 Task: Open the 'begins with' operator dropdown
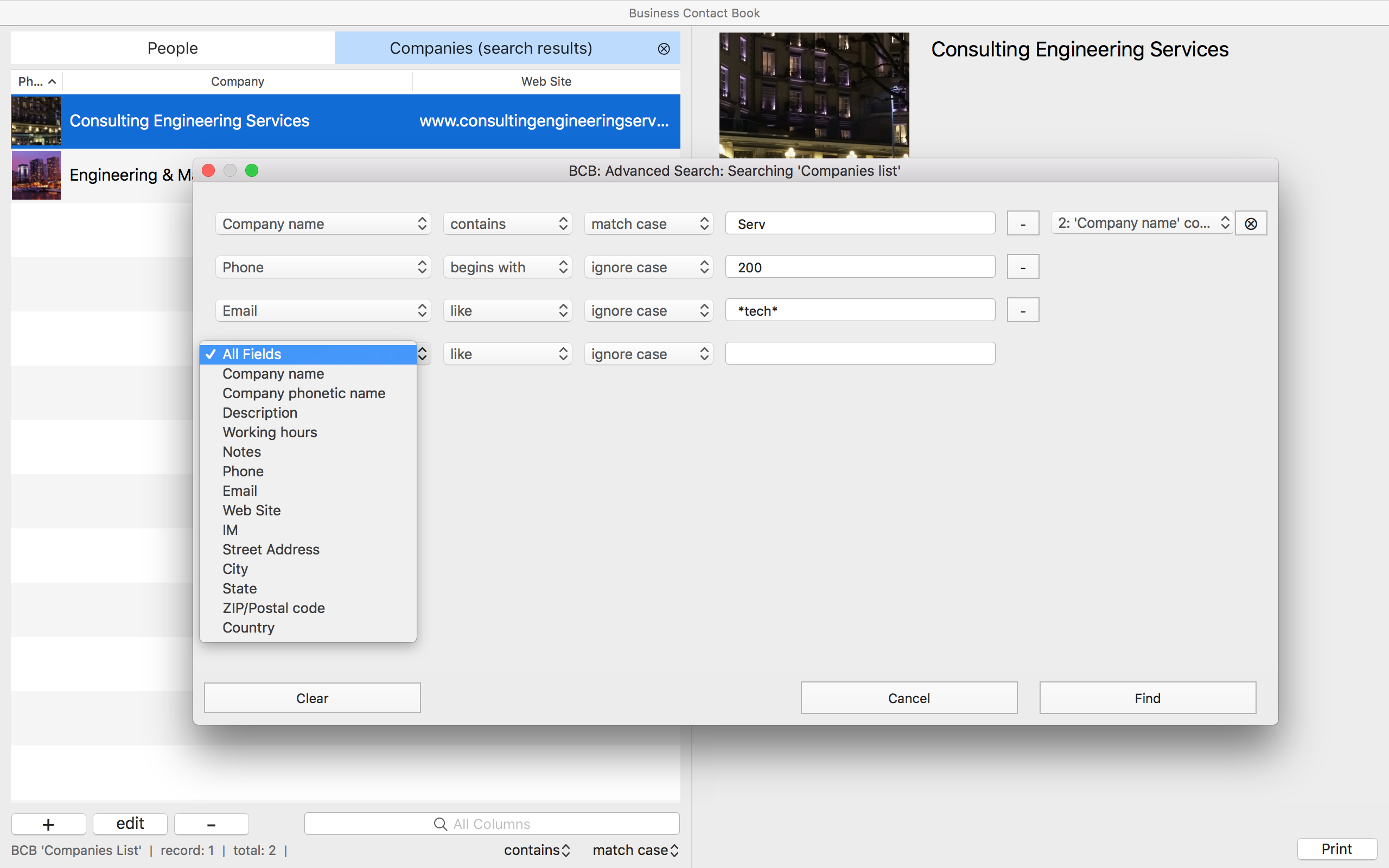point(507,266)
